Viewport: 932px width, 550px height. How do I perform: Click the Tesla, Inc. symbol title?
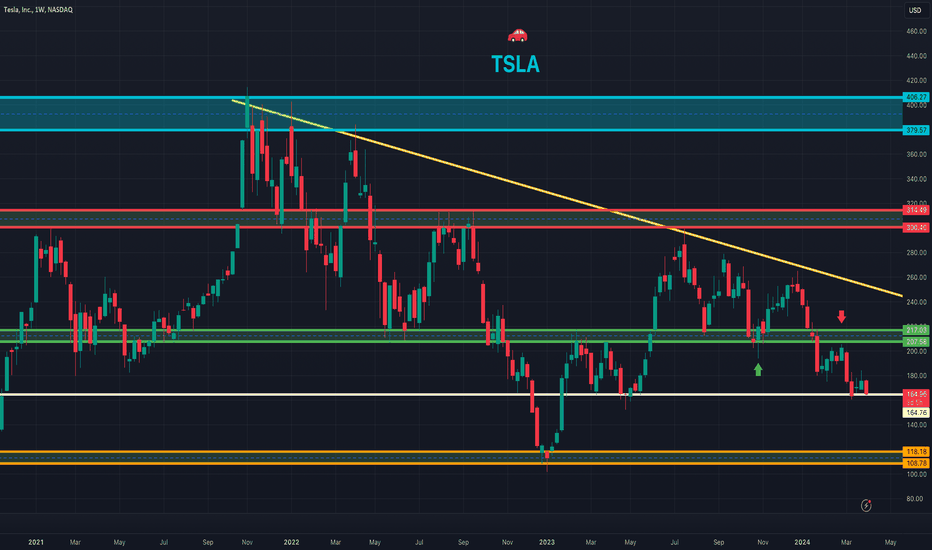[x=38, y=10]
